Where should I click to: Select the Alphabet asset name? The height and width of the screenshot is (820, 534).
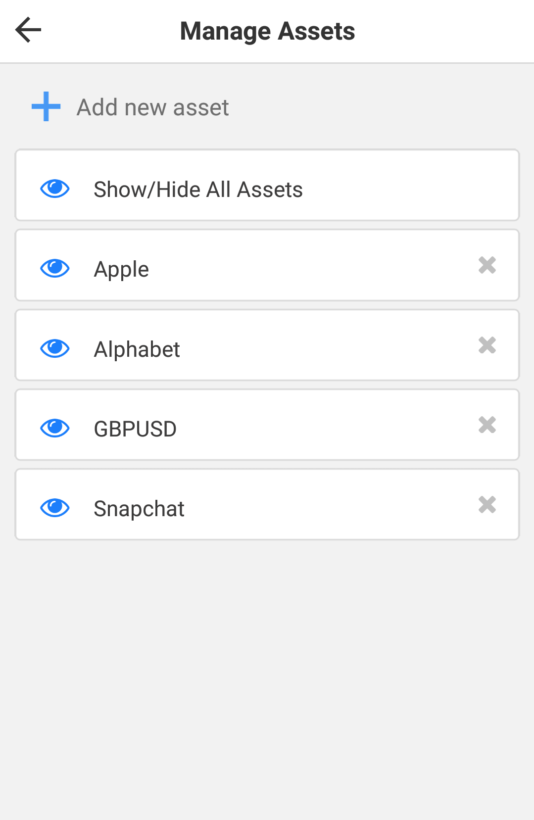[x=137, y=349]
